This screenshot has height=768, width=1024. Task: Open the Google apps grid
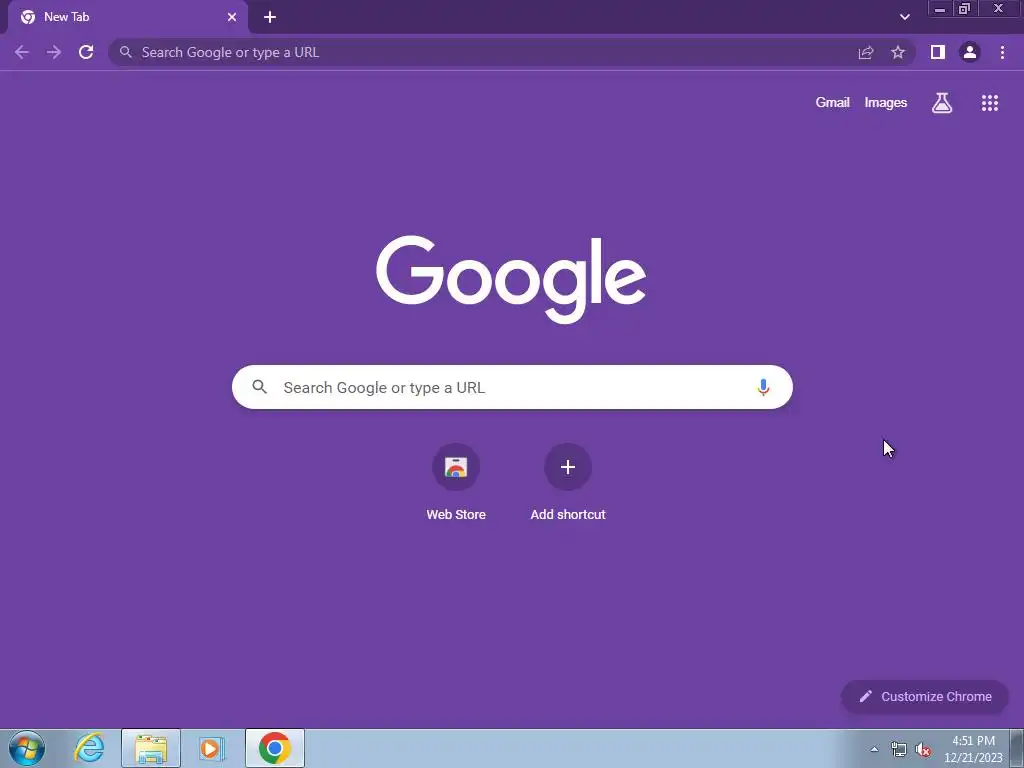(x=990, y=103)
